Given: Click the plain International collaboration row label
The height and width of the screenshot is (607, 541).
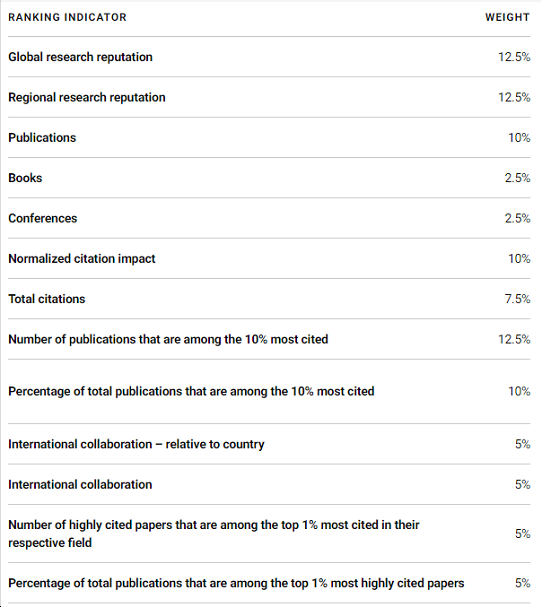Looking at the screenshot, I should pyautogui.click(x=80, y=484).
